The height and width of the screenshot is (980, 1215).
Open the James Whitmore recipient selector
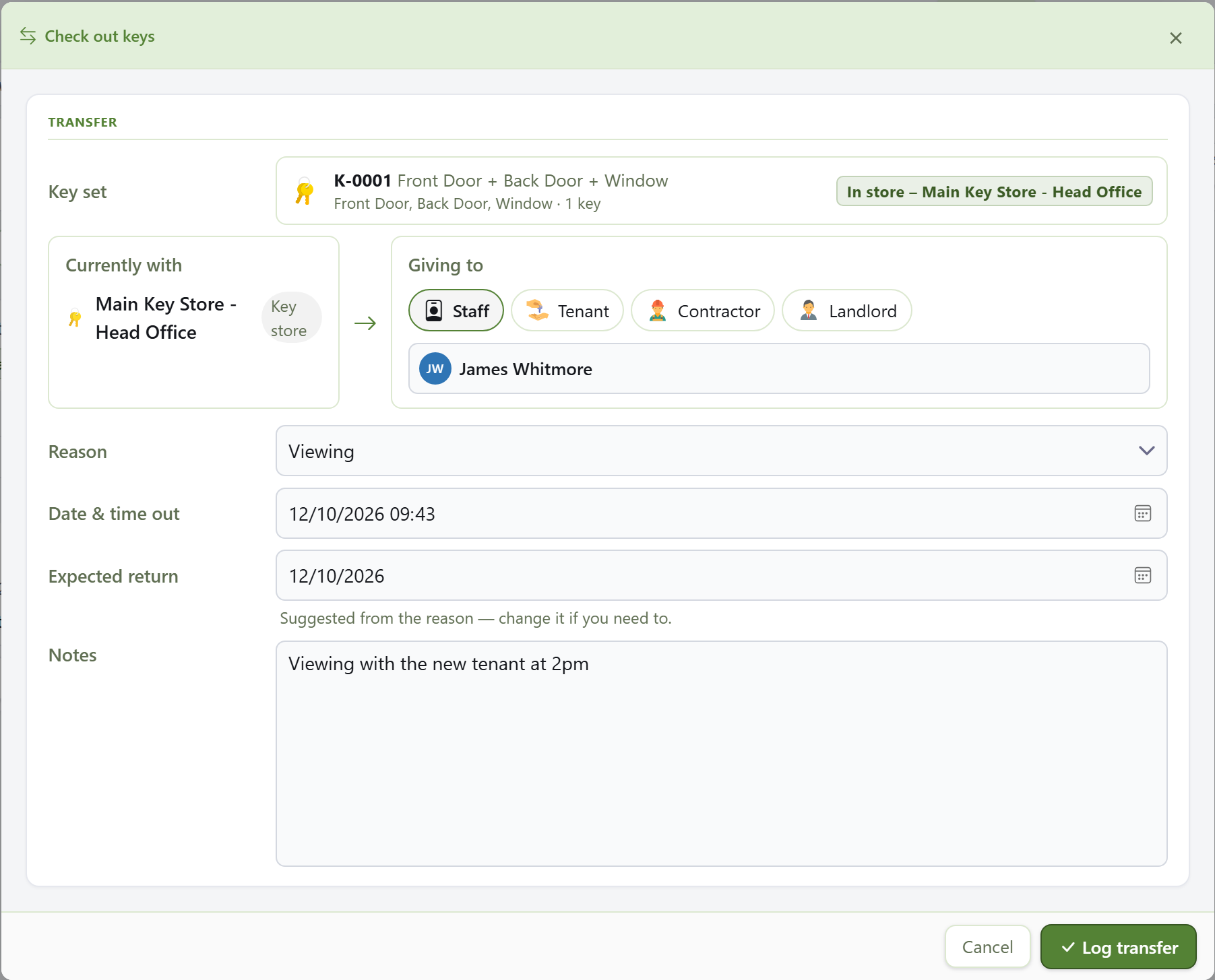tap(779, 368)
